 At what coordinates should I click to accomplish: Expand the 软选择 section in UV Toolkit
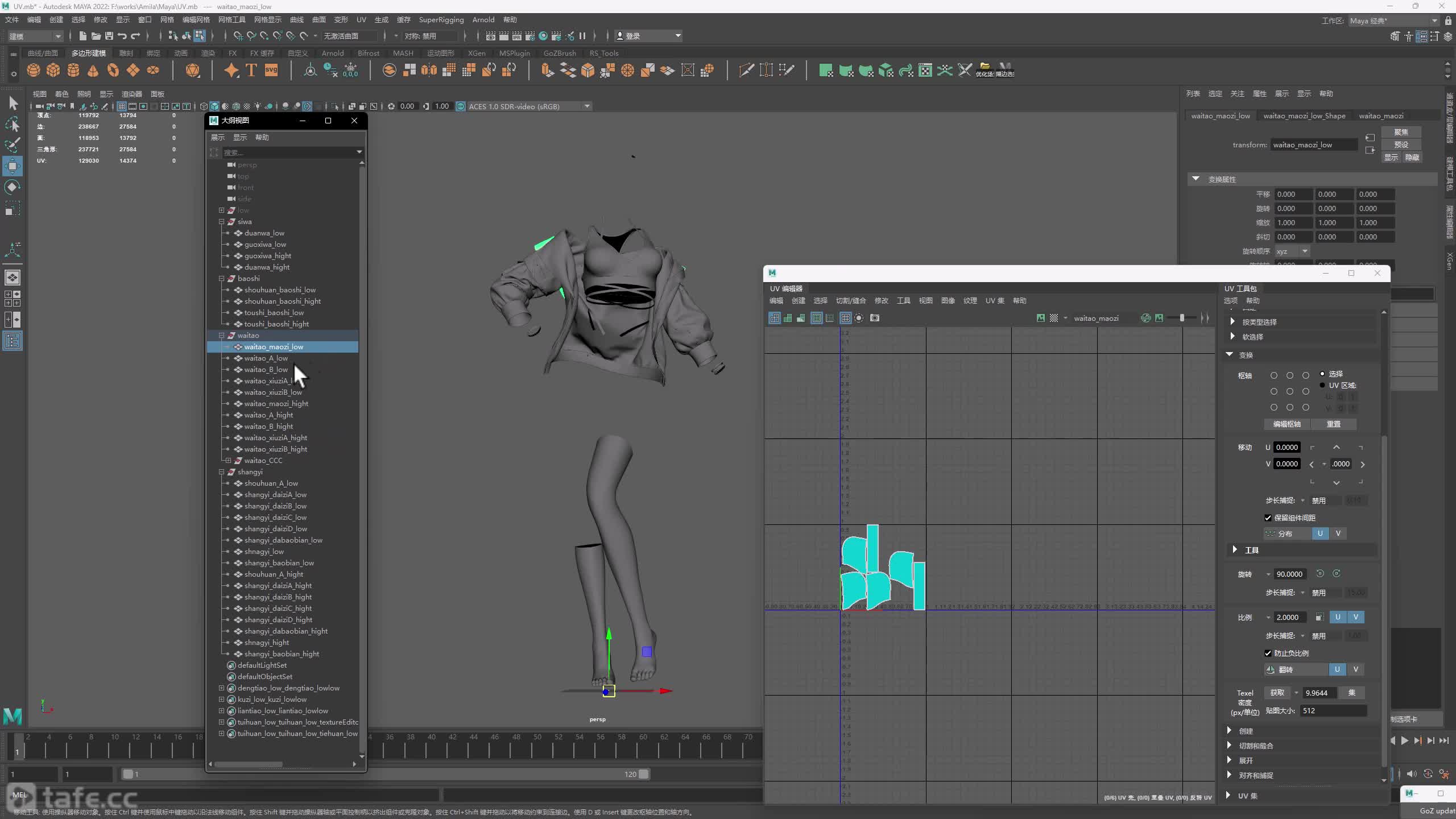(1232, 337)
